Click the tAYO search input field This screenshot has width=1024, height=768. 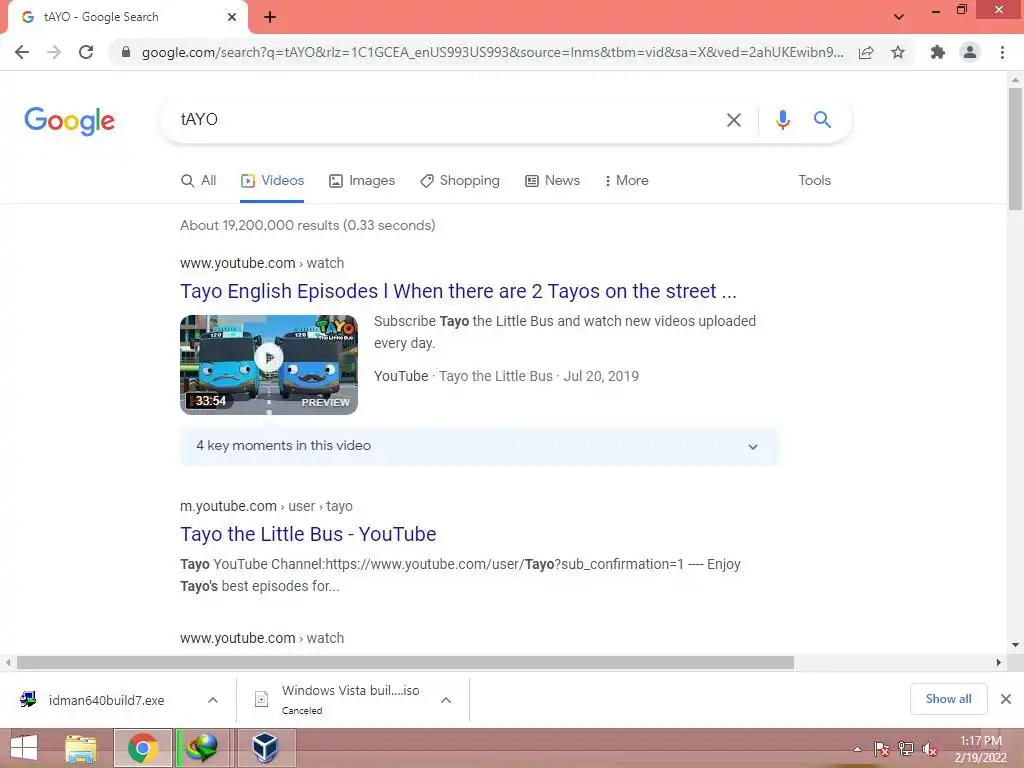[x=451, y=120]
